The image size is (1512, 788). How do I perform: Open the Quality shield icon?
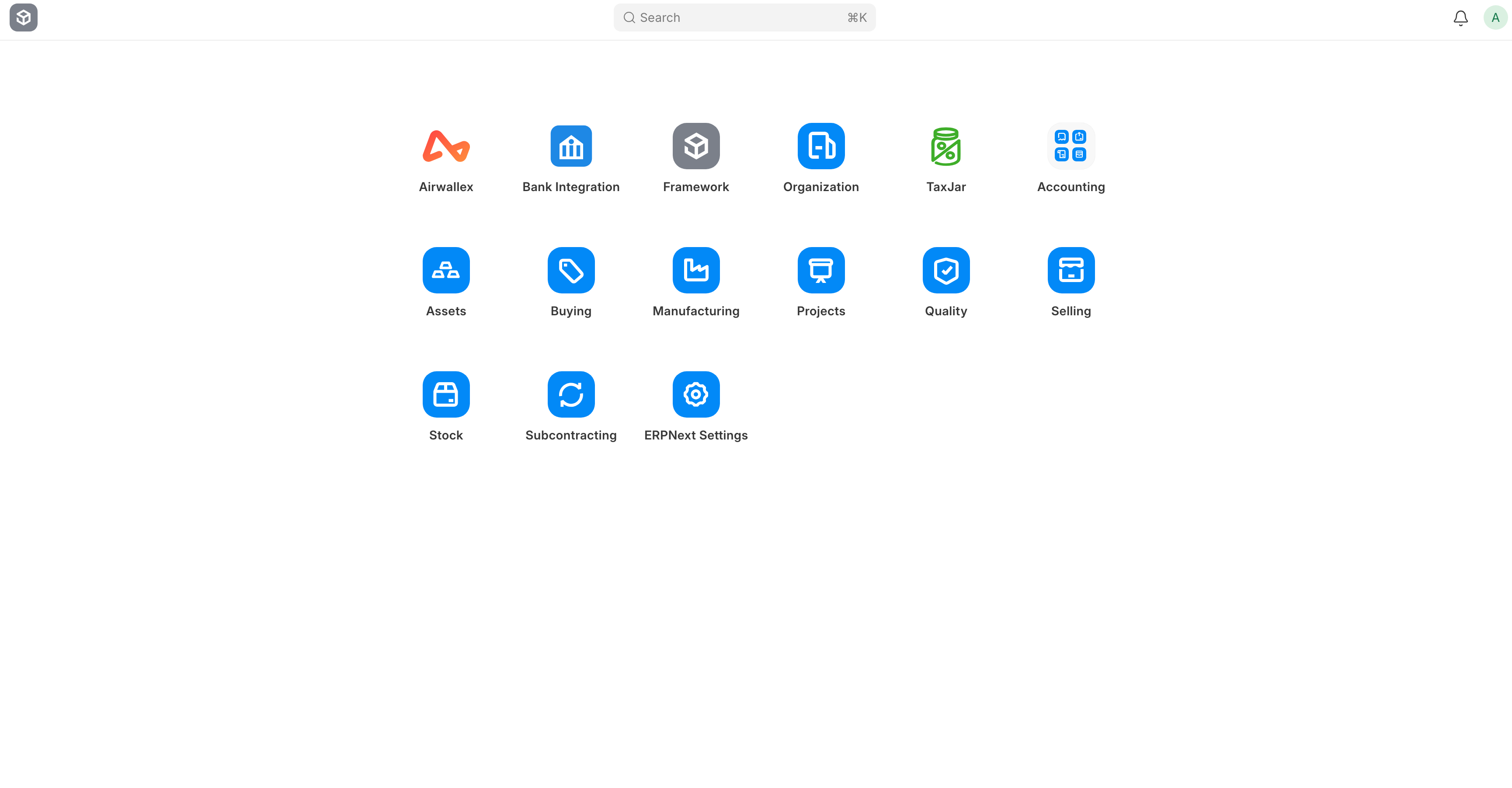pos(946,270)
